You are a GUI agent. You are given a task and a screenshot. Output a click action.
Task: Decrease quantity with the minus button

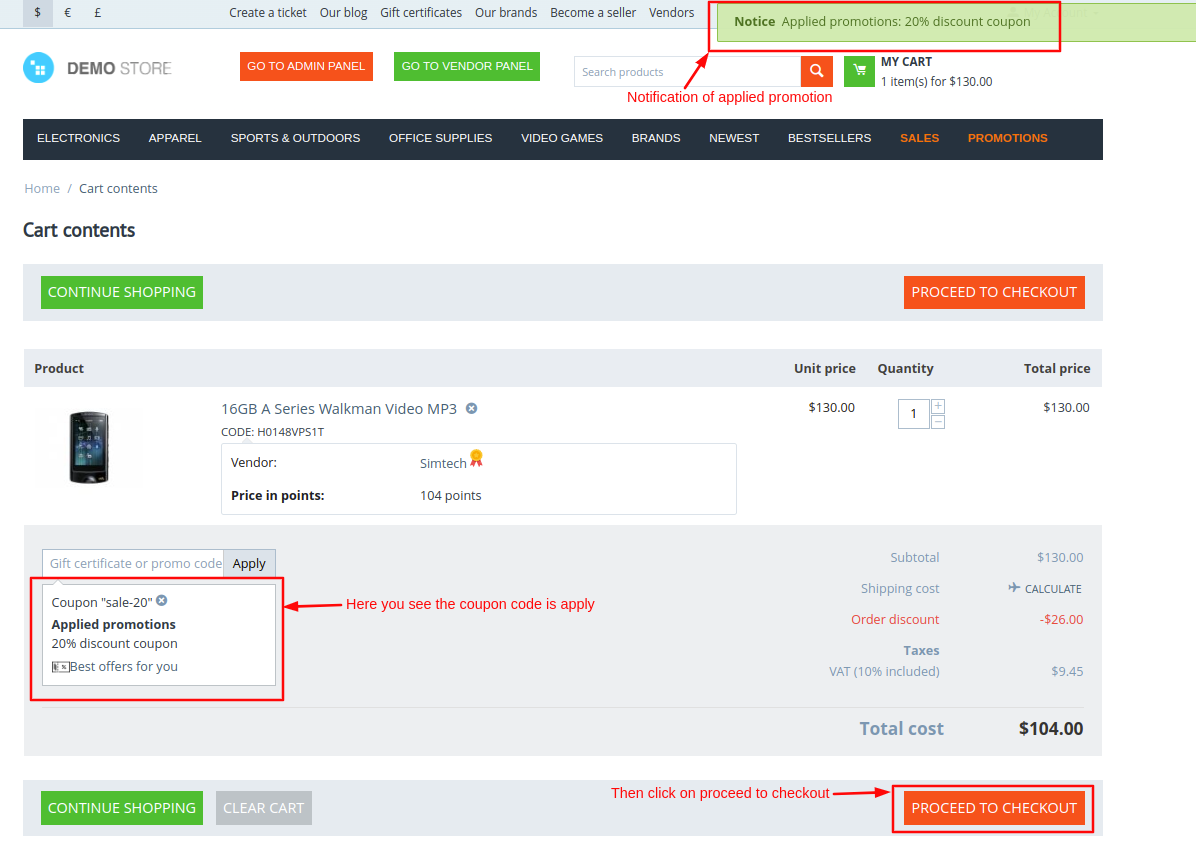click(938, 422)
